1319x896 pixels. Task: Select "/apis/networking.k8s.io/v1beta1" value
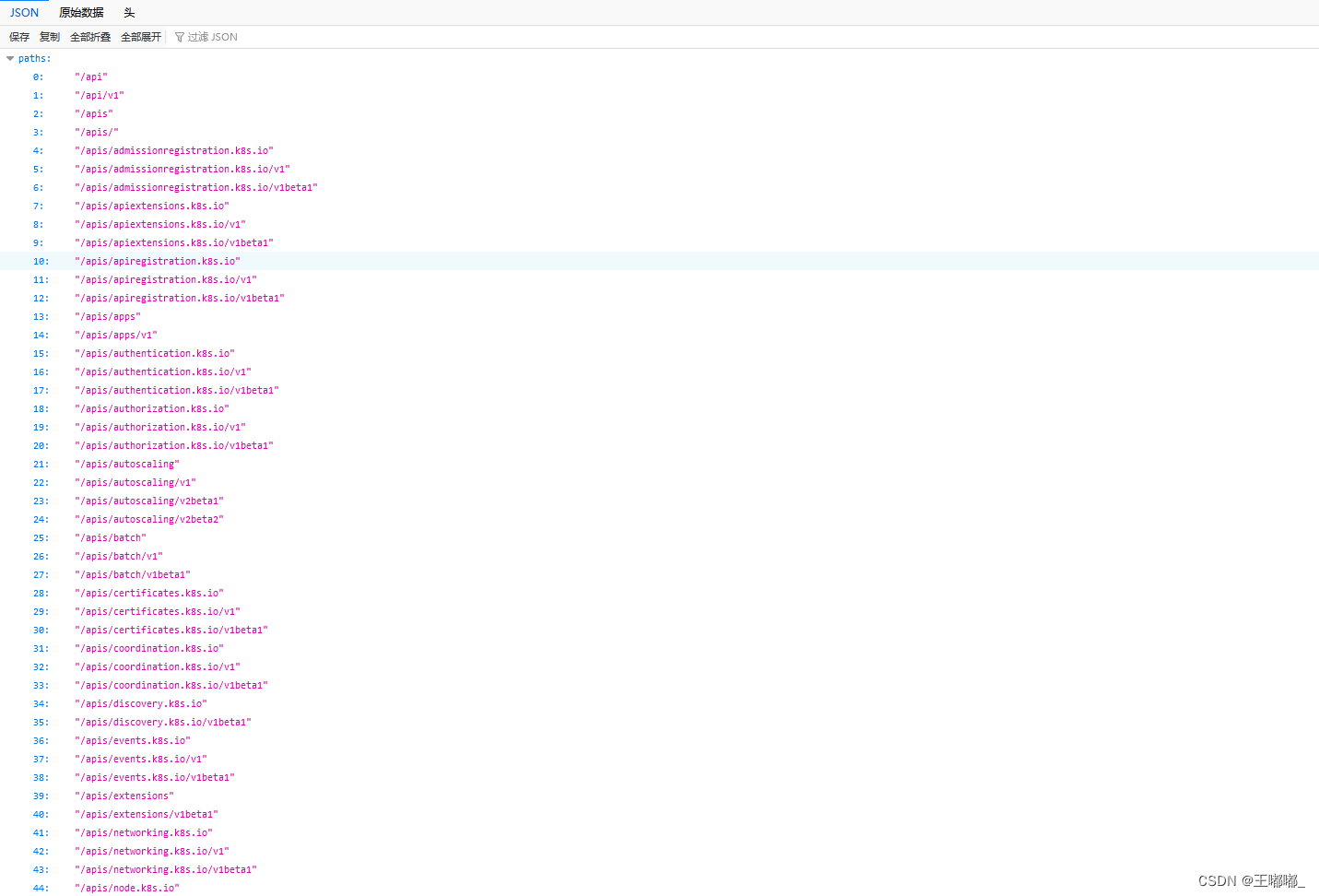pyautogui.click(x=166, y=869)
